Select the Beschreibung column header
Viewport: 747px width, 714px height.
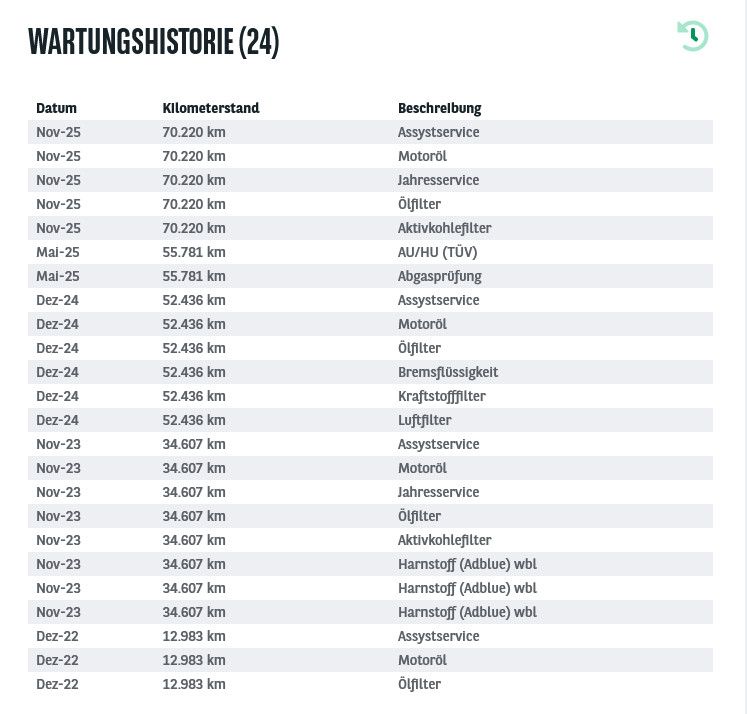point(439,108)
